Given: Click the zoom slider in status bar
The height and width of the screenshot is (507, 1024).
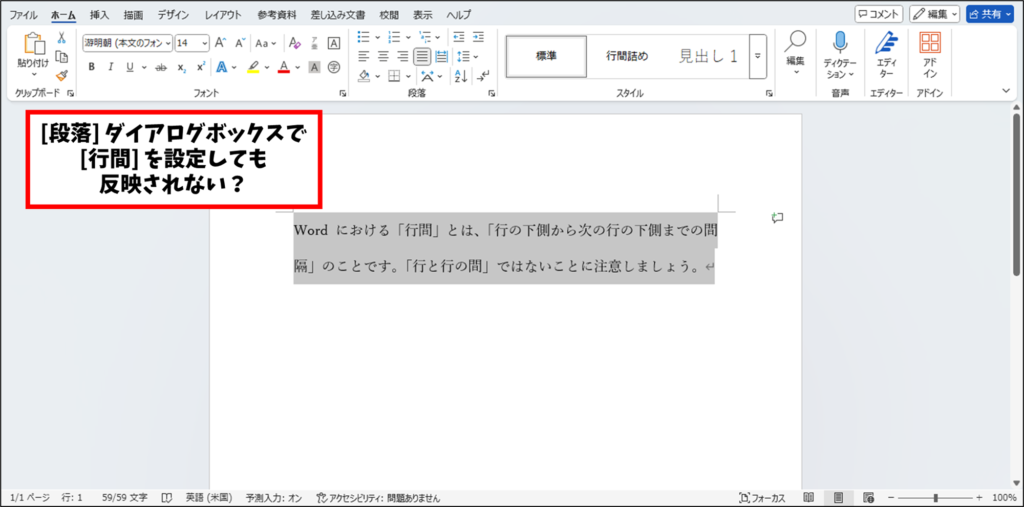Looking at the screenshot, I should coord(935,498).
